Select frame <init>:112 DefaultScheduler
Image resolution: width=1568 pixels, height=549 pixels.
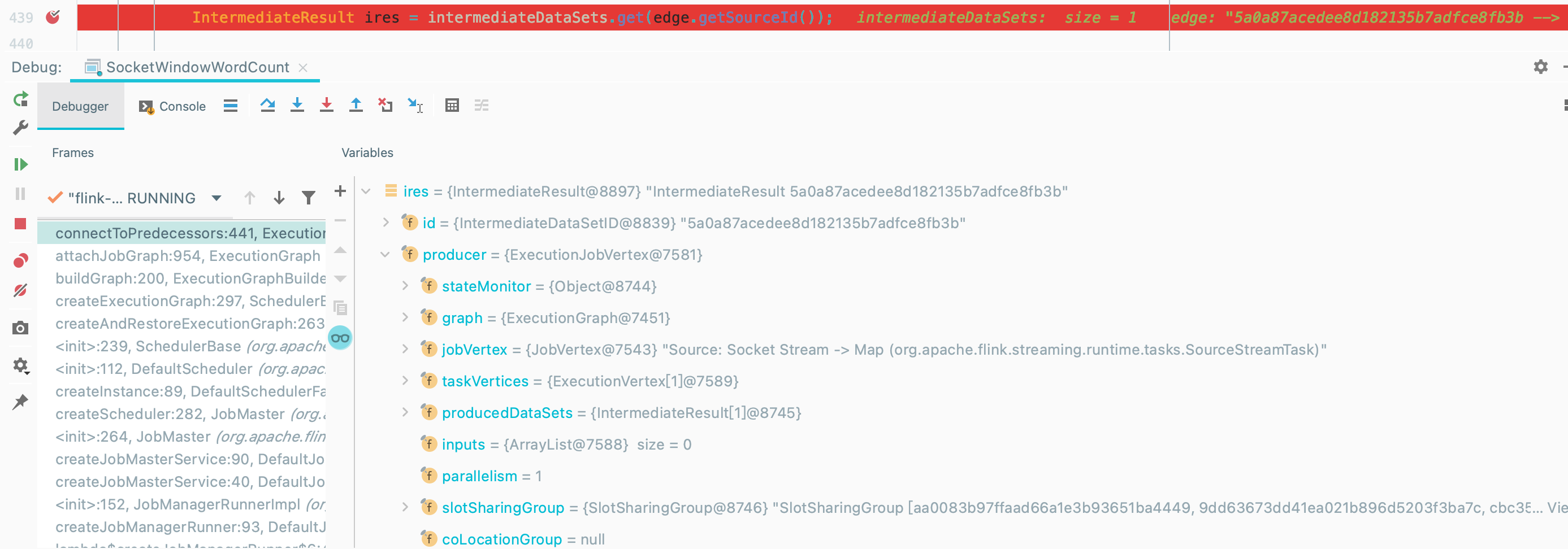coord(181,369)
